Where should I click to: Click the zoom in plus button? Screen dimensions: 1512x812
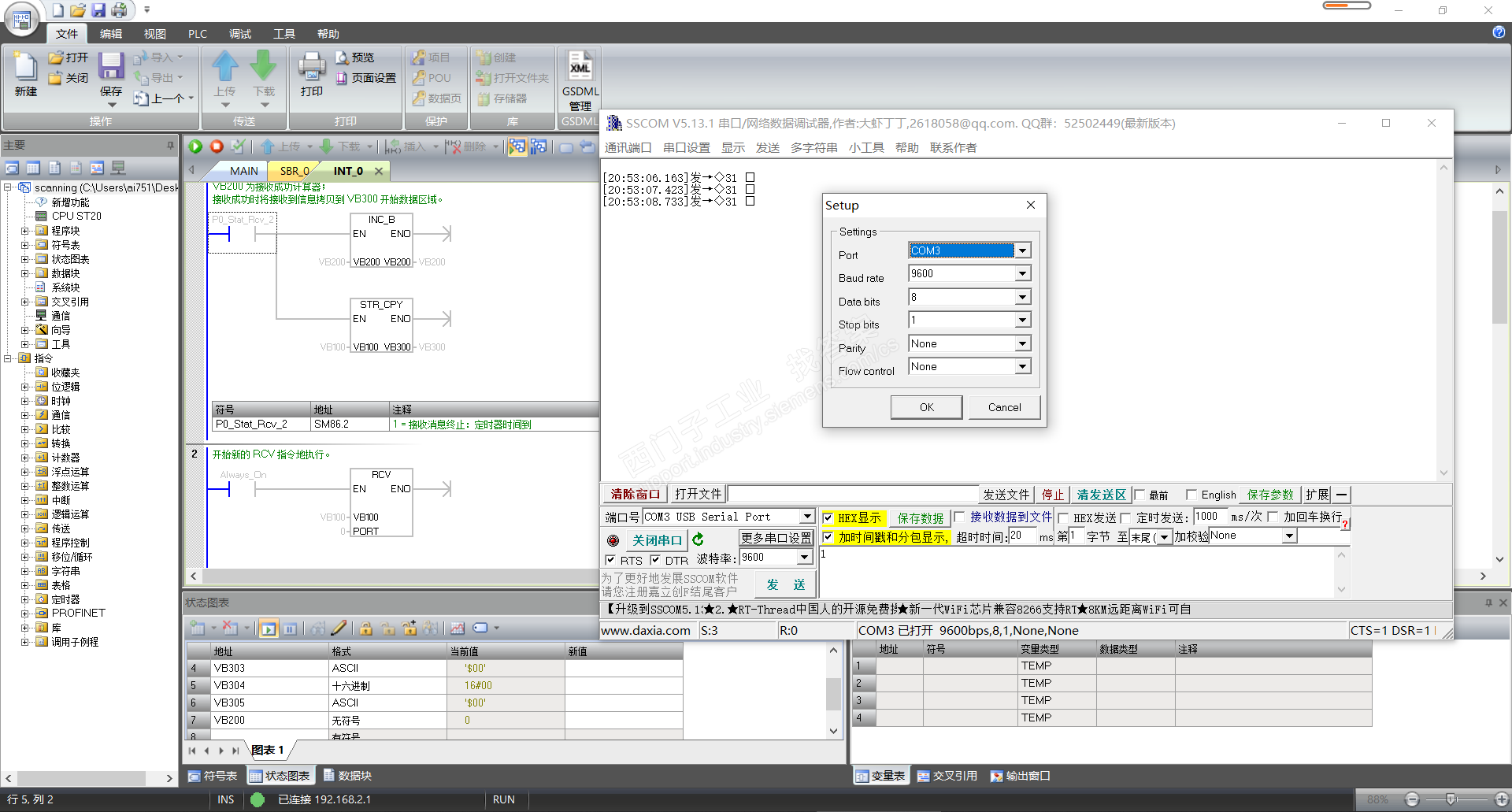[x=1501, y=799]
